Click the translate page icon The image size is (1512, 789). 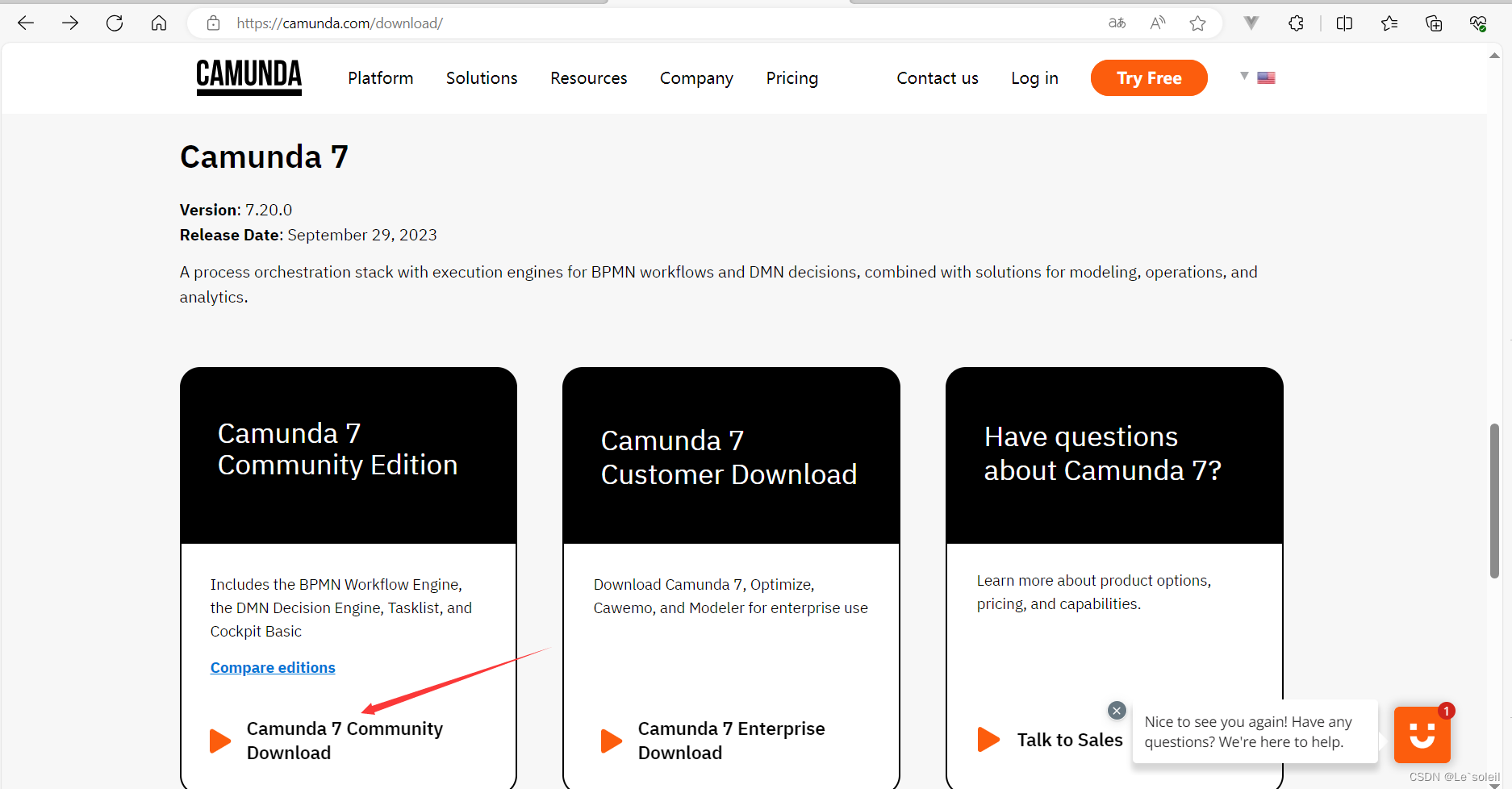(1117, 23)
